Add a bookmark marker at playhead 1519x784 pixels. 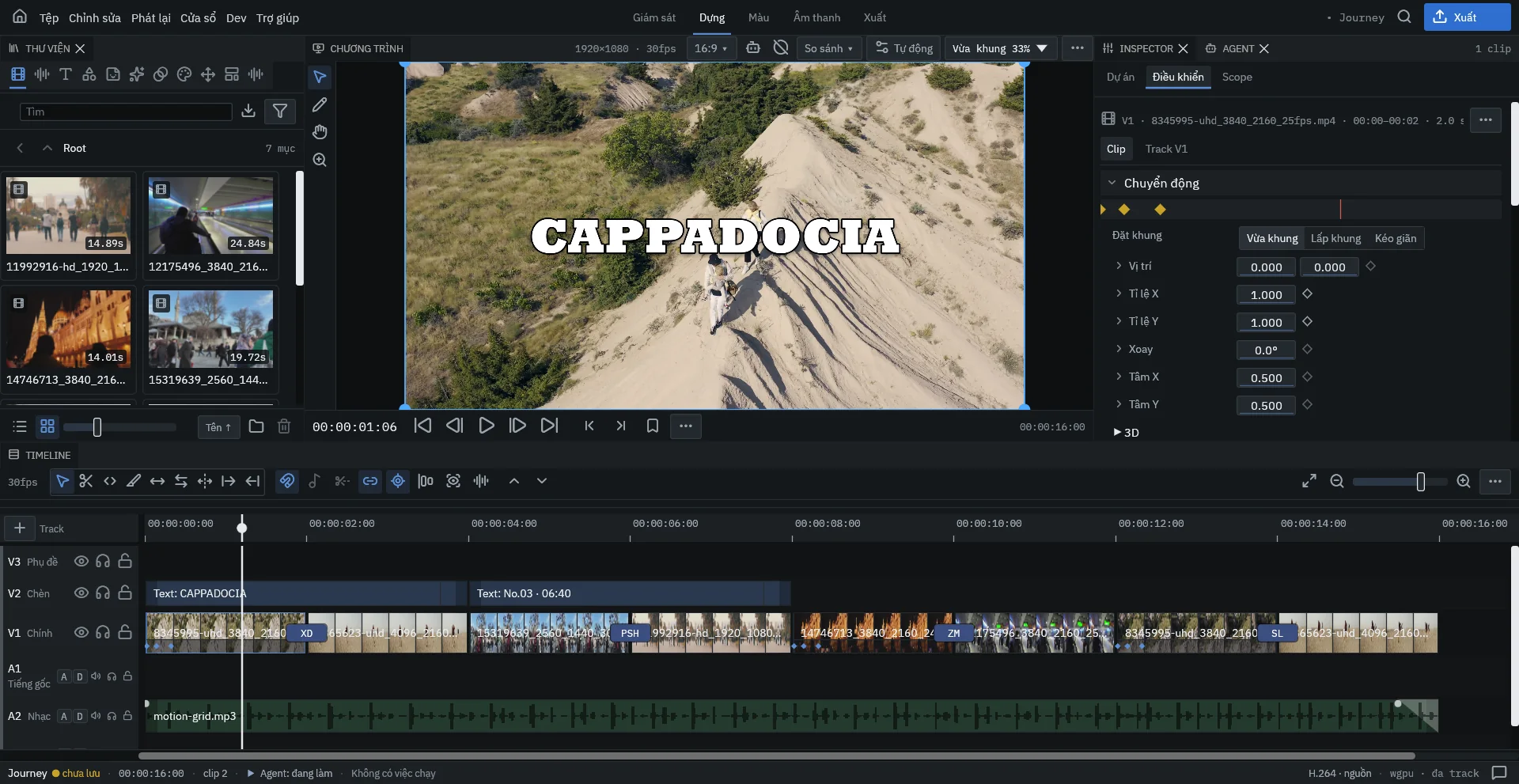653,426
